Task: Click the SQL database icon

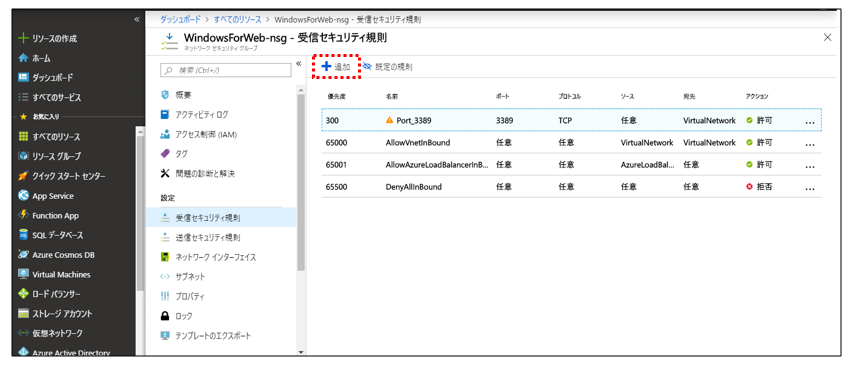Action: pyautogui.click(x=23, y=235)
